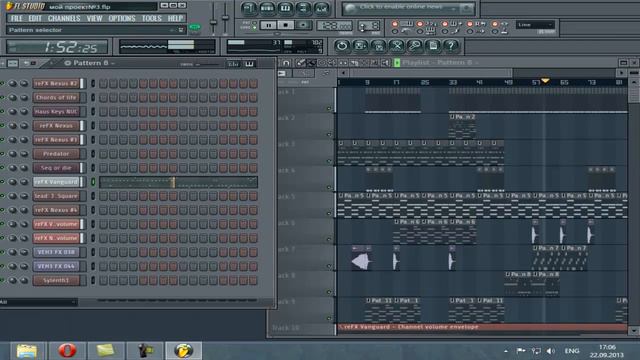This screenshot has height=360, width=640.
Task: Open the VIEW menu
Action: [x=94, y=18]
